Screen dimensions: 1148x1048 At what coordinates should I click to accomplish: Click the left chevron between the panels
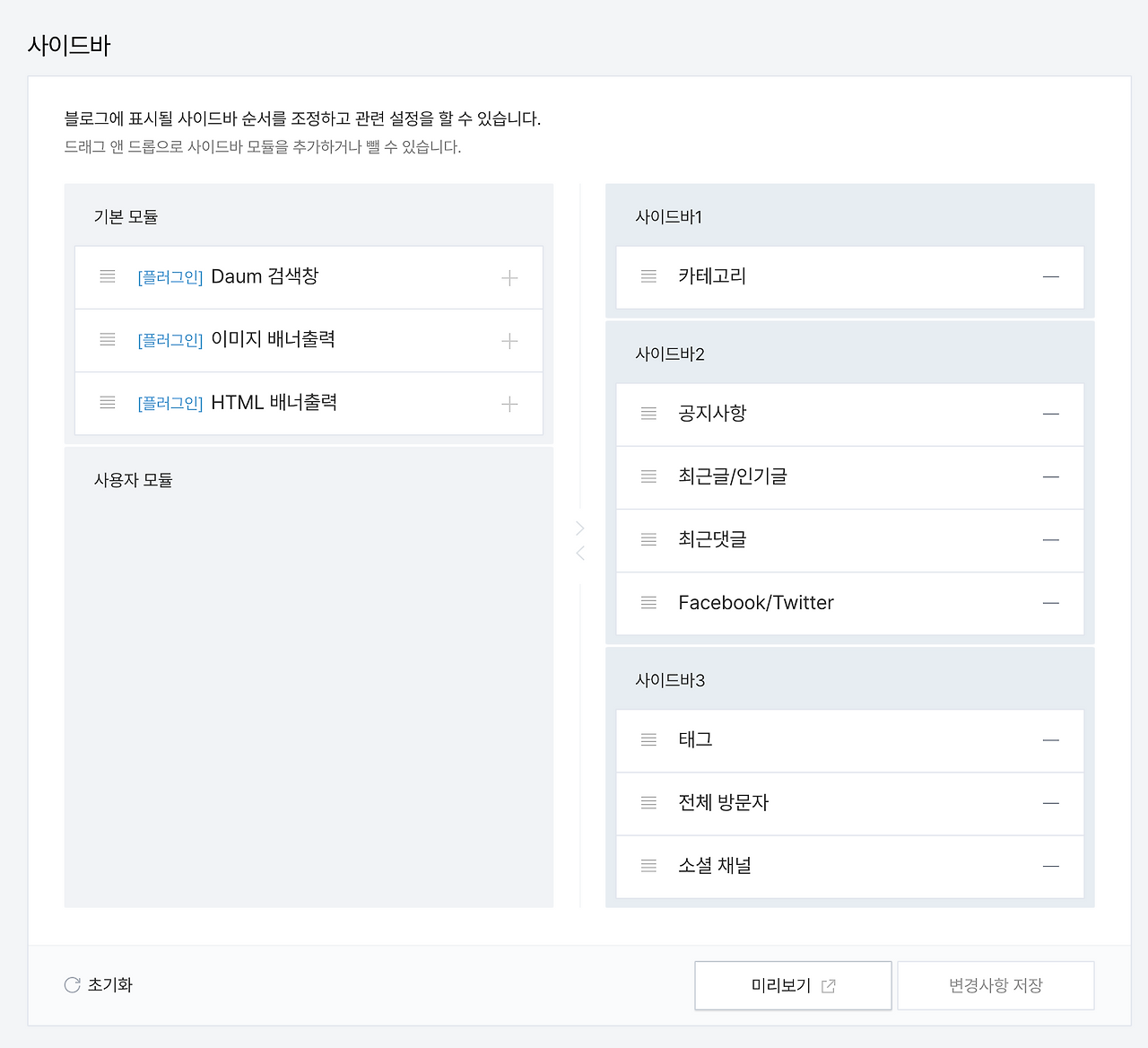point(580,553)
